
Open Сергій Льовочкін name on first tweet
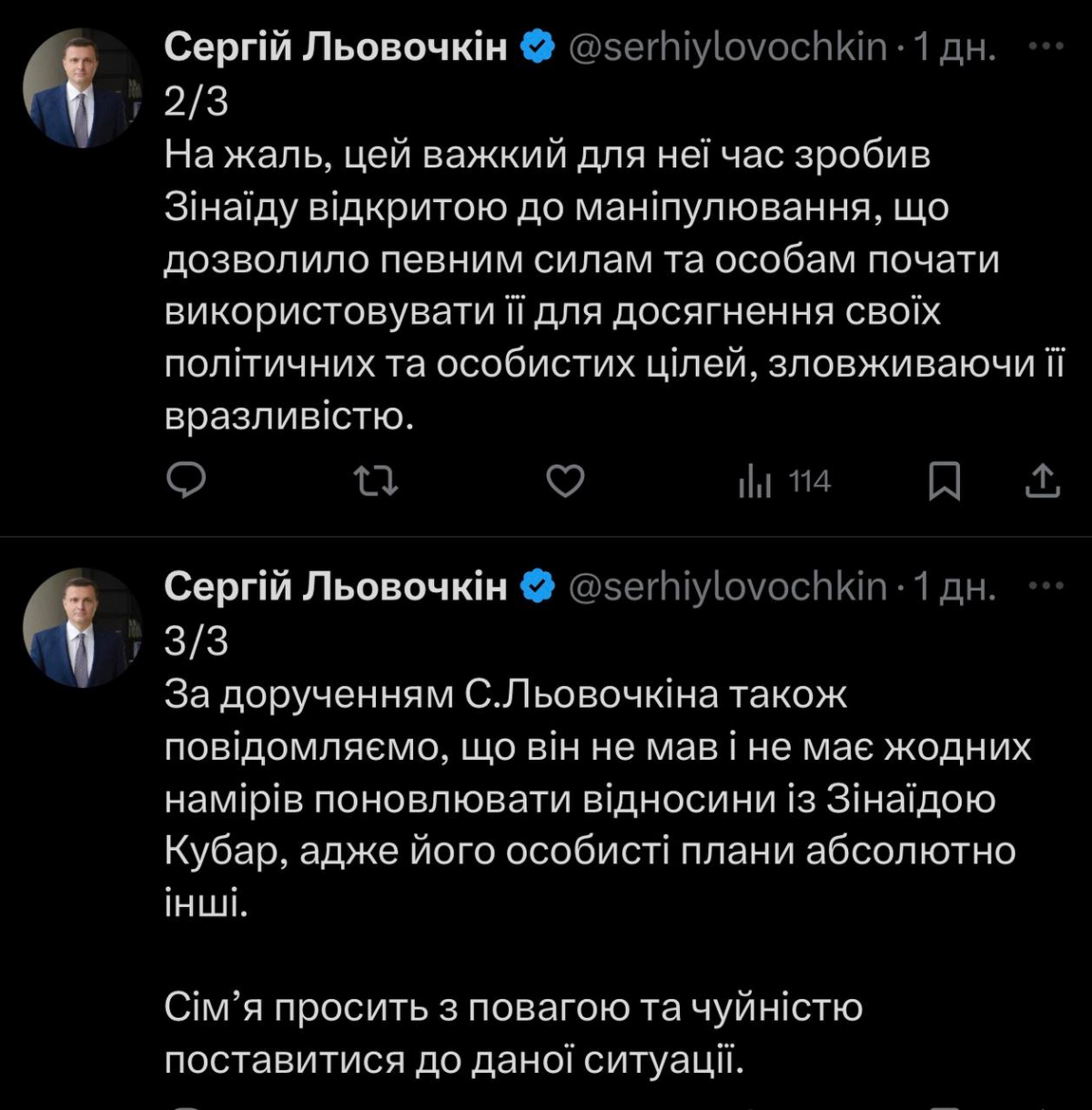[336, 47]
